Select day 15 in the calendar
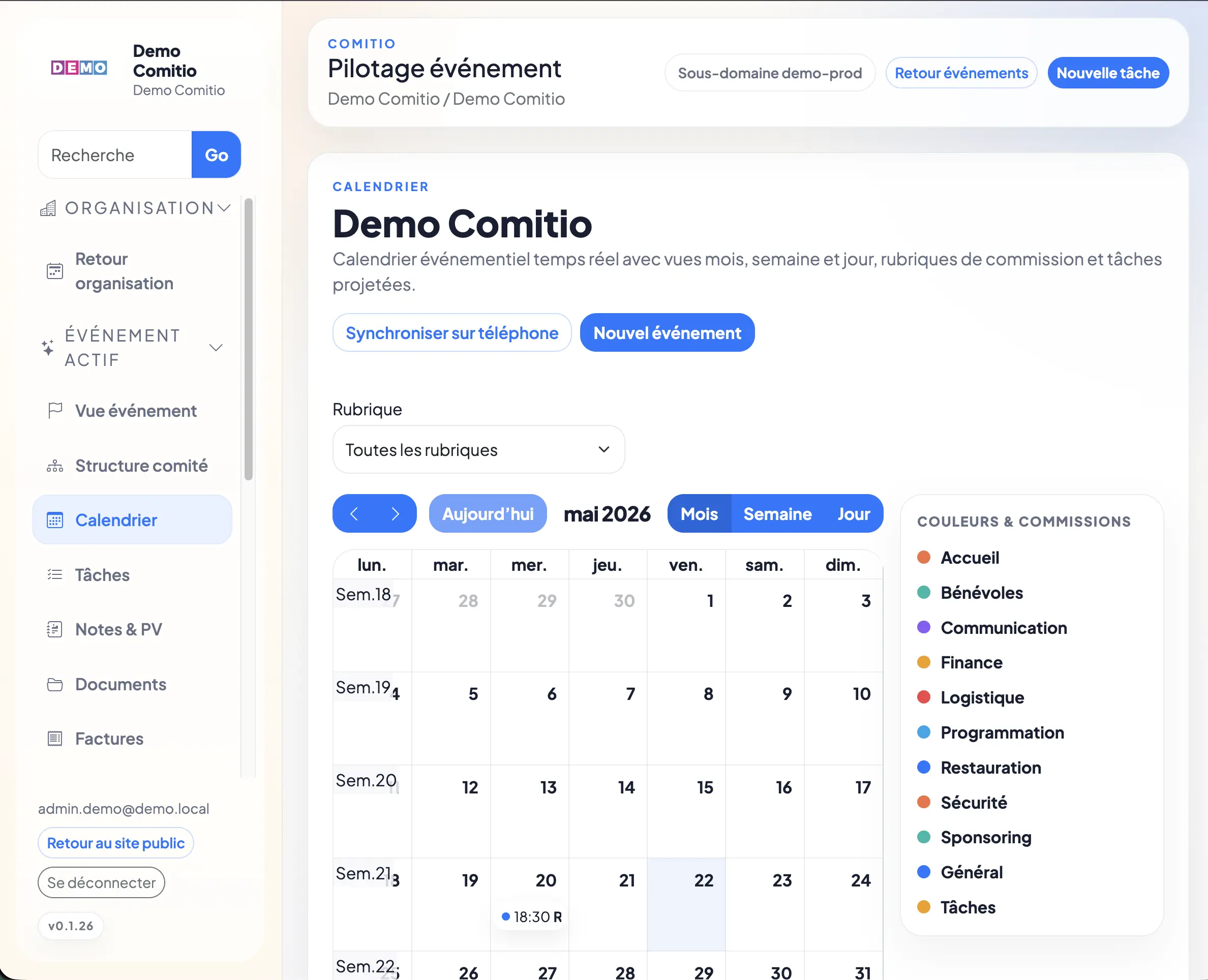 click(686, 811)
